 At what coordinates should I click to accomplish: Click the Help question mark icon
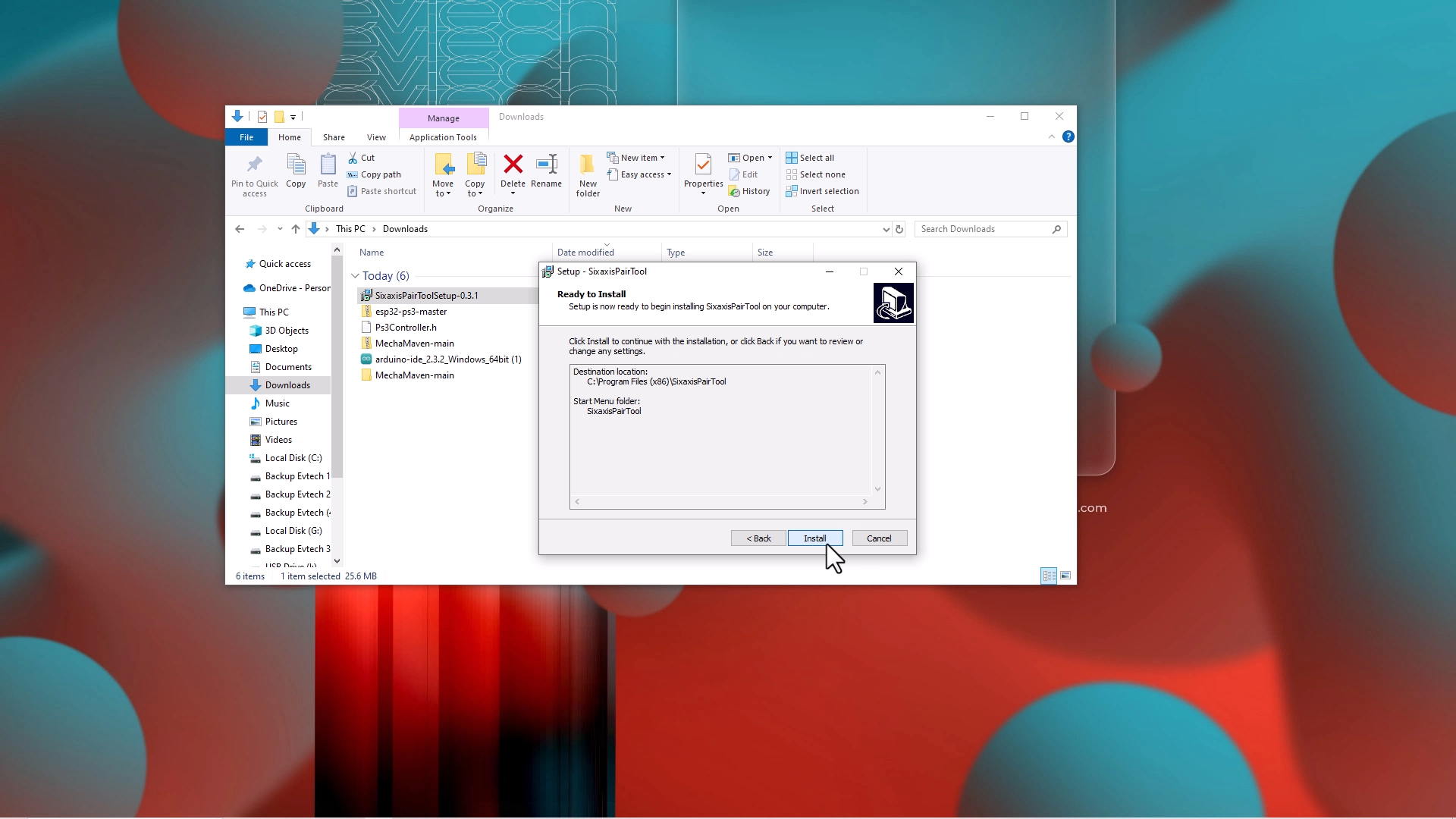[1068, 136]
